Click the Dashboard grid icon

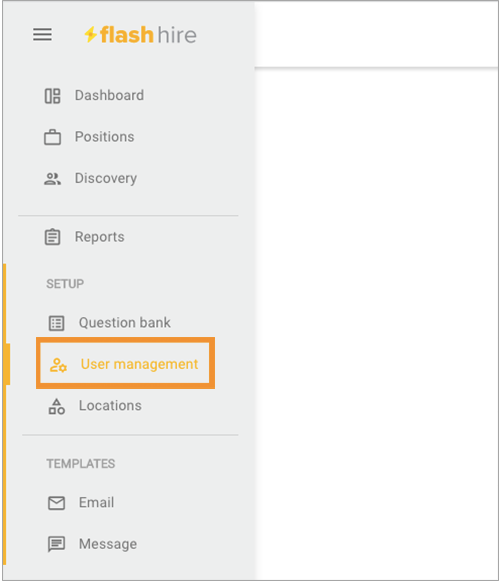coord(52,96)
